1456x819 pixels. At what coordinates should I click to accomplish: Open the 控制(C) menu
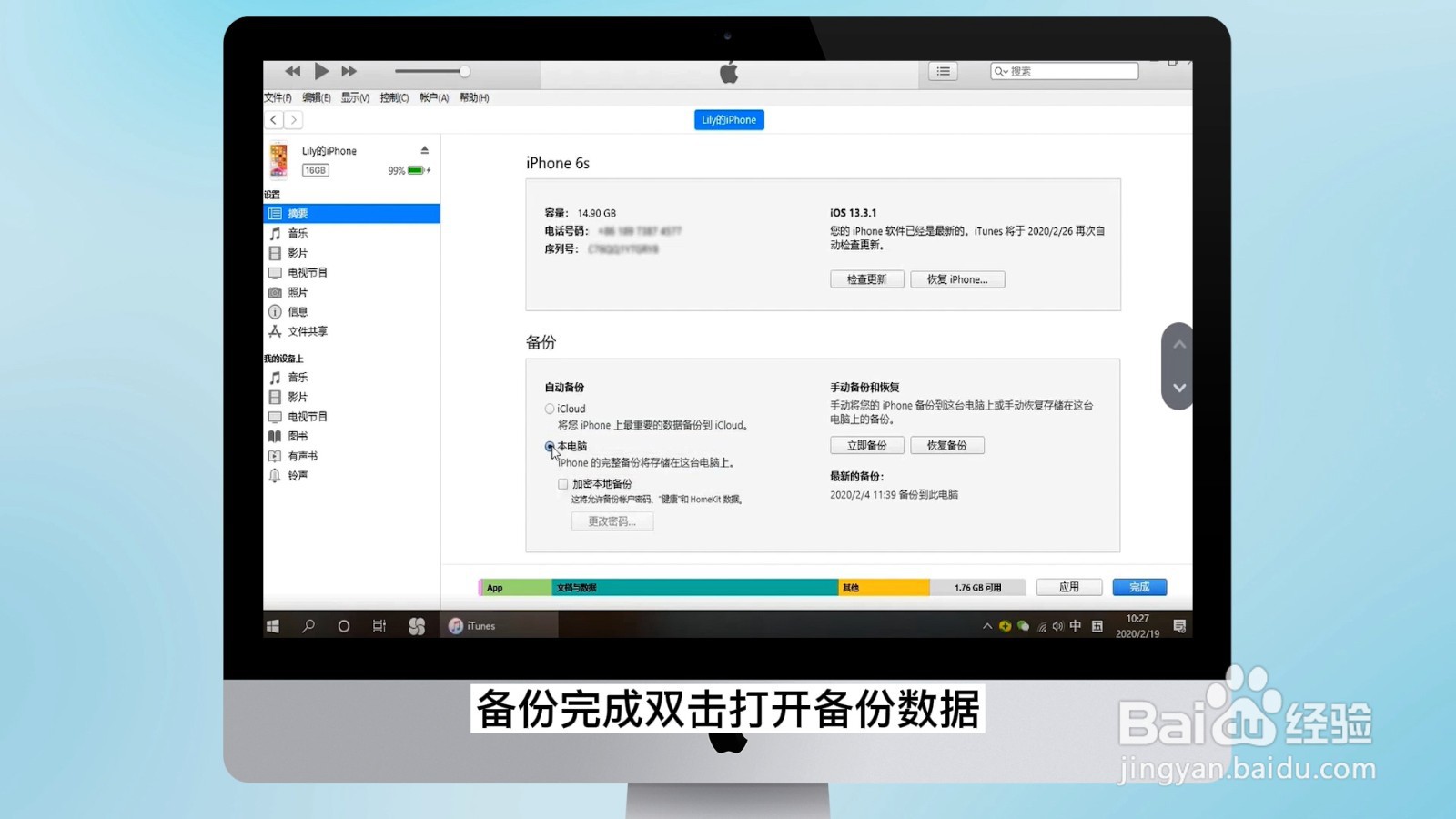point(394,97)
